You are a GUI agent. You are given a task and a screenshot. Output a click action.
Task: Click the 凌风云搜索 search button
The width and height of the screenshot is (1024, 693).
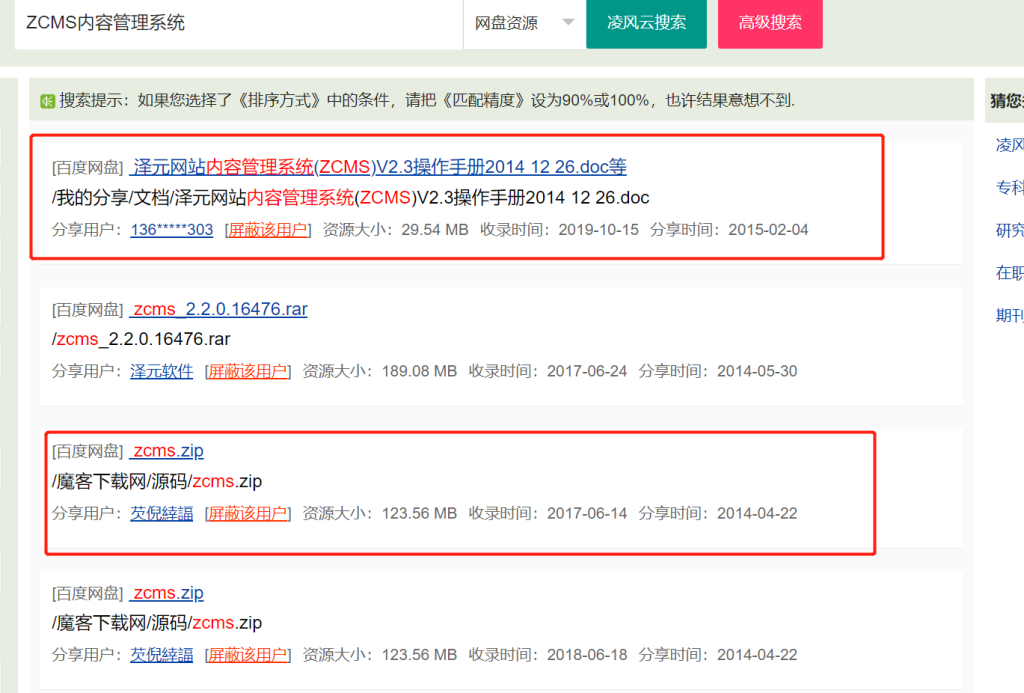tap(645, 23)
